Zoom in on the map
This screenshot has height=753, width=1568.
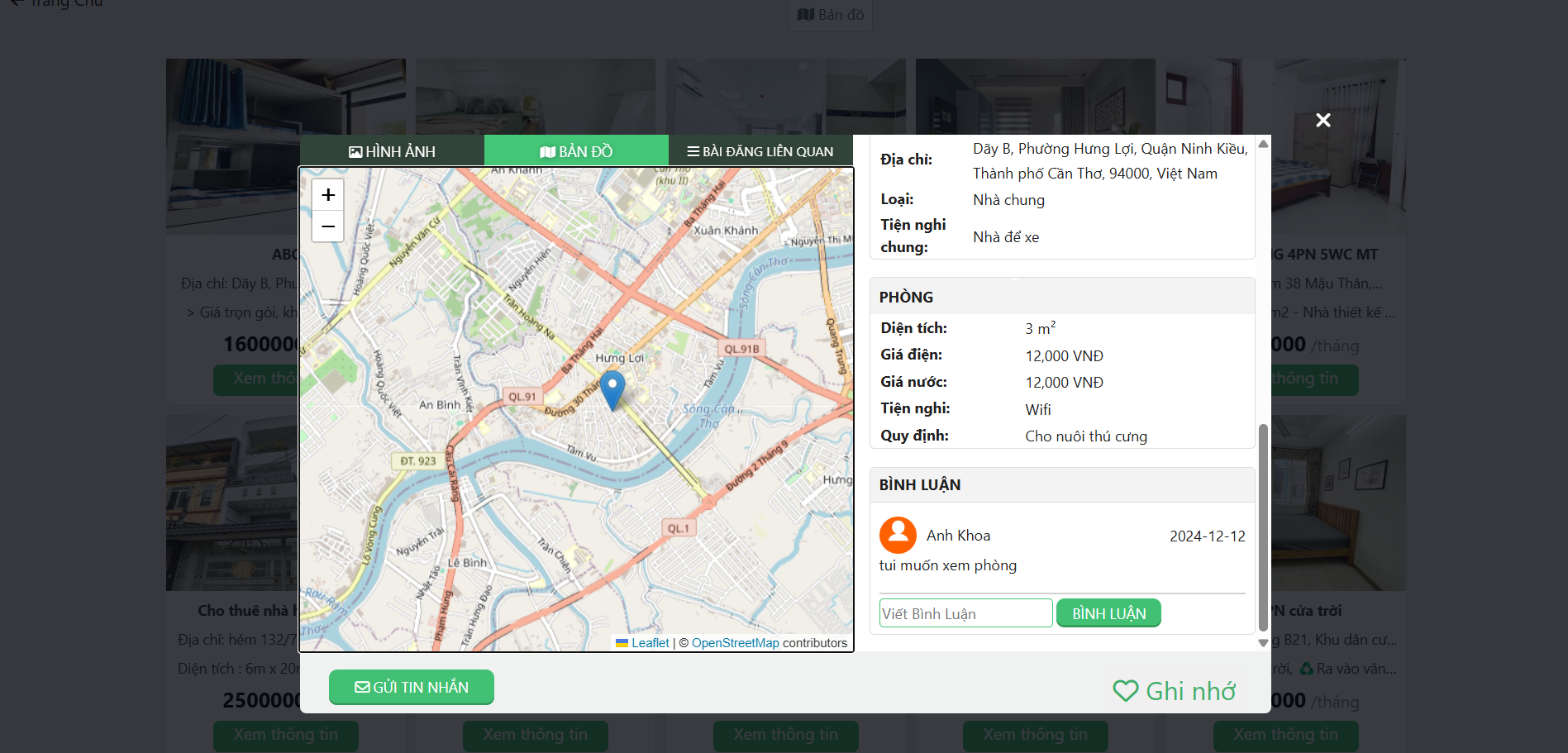pos(328,195)
